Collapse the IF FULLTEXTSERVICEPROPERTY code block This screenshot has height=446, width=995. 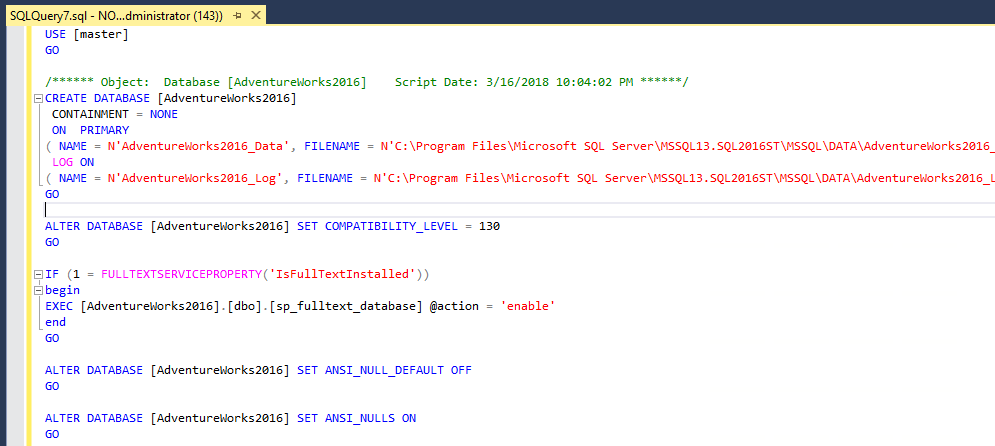pos(38,274)
